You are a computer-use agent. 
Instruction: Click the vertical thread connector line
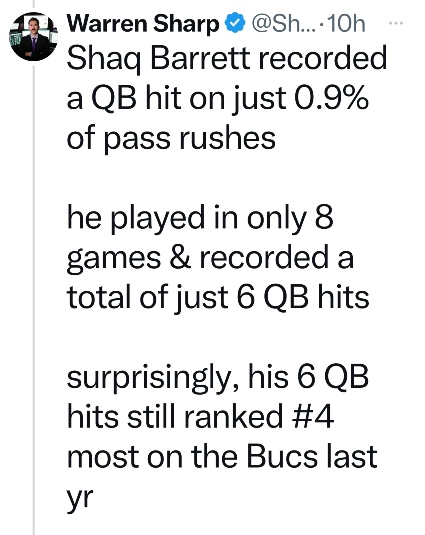[34, 299]
